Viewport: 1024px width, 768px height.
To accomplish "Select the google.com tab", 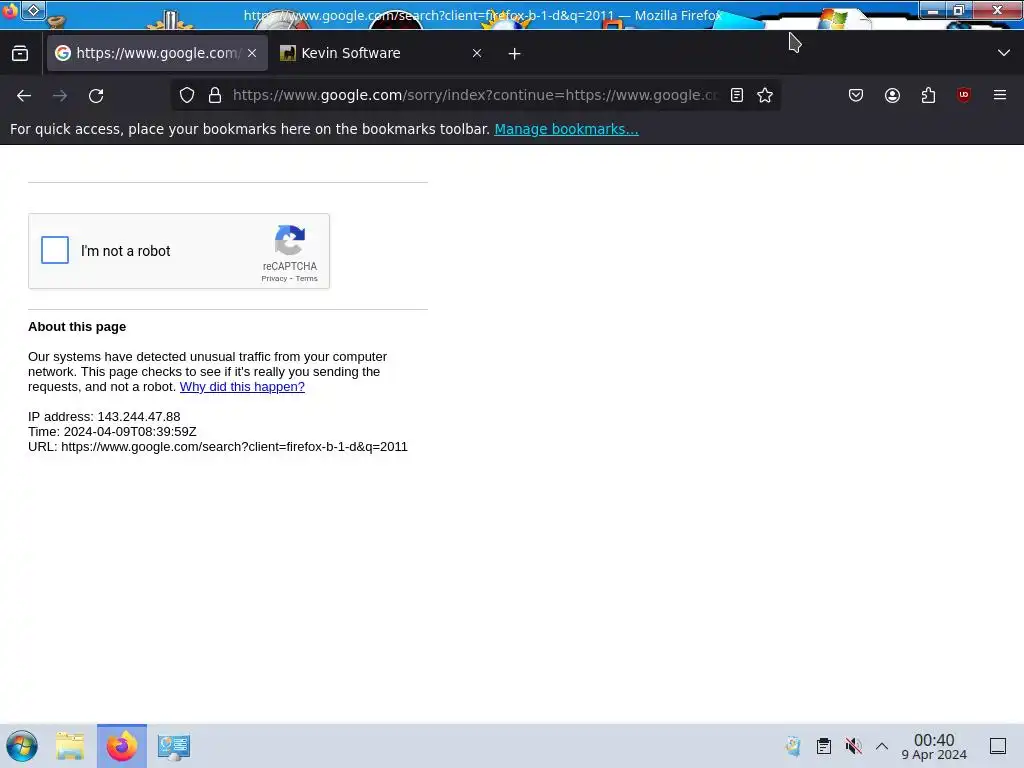I will coord(157,53).
